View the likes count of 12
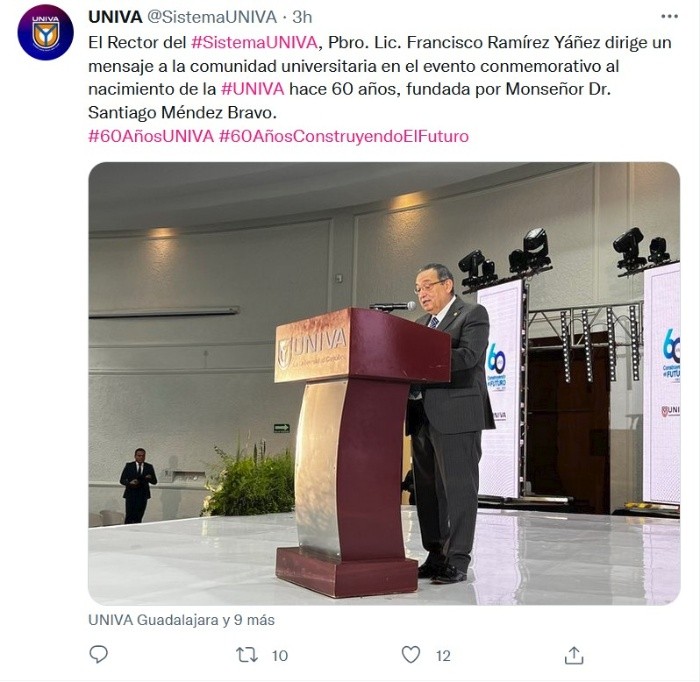The width and height of the screenshot is (700, 682). click(x=443, y=656)
